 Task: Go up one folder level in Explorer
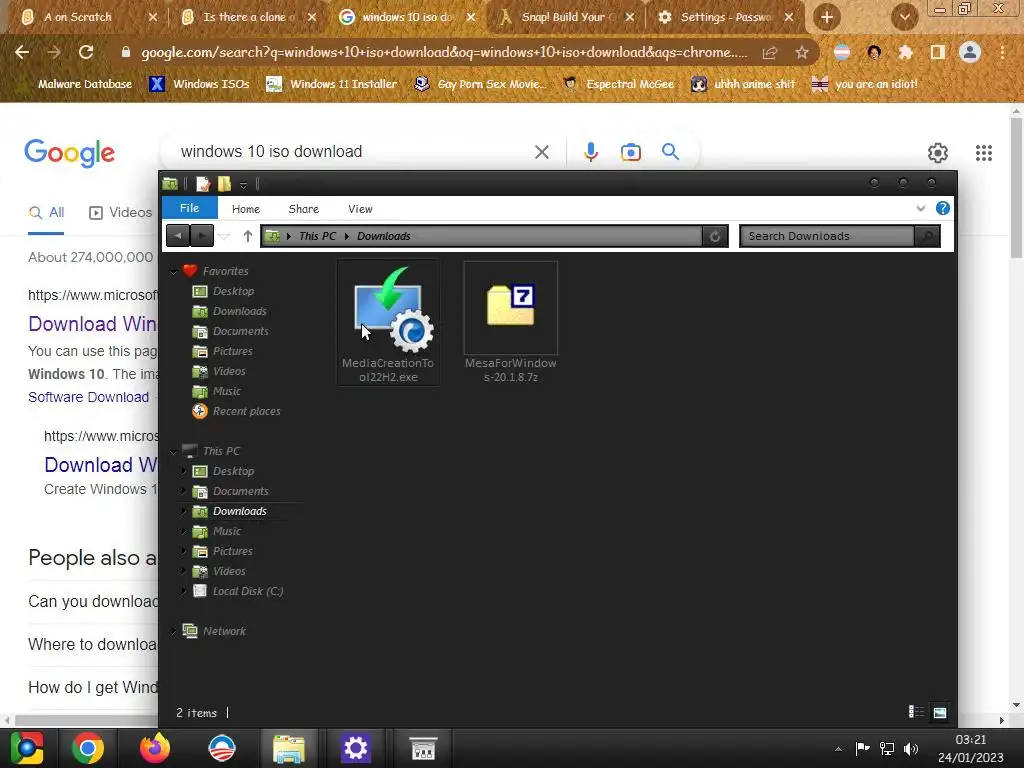[248, 236]
